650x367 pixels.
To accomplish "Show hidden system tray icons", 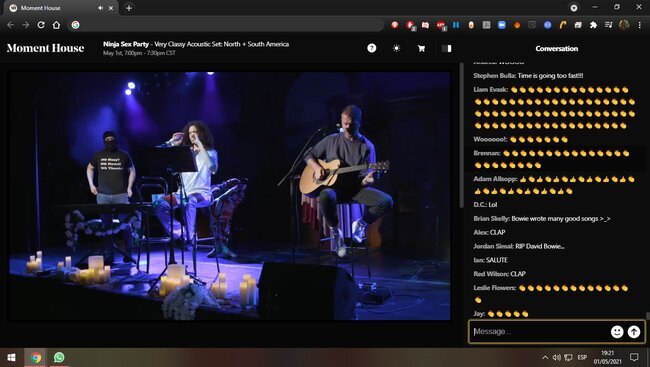I will point(545,357).
